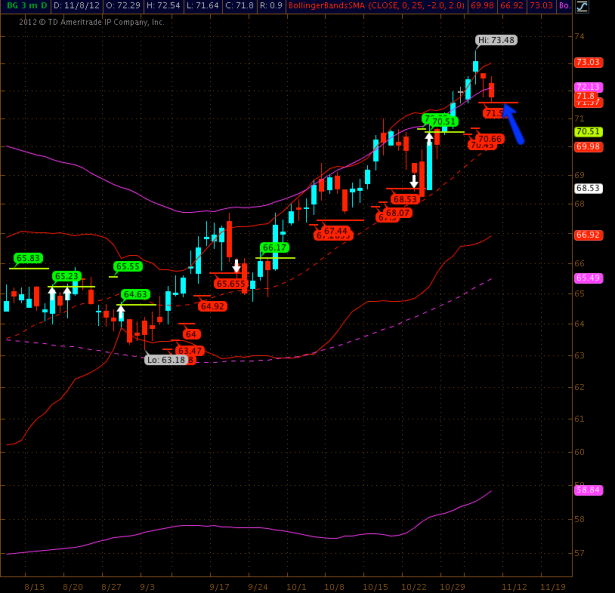Click the blue arrow drawing annotation

pos(513,123)
